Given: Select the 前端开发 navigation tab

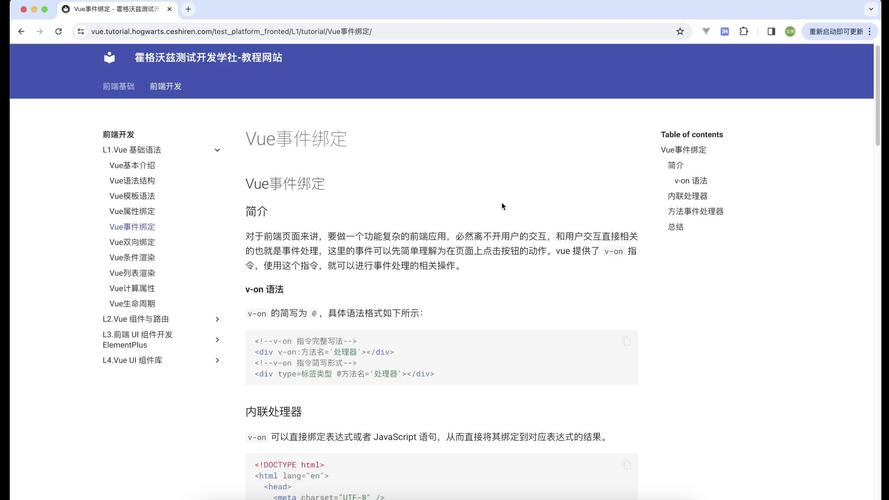Looking at the screenshot, I should [x=166, y=86].
